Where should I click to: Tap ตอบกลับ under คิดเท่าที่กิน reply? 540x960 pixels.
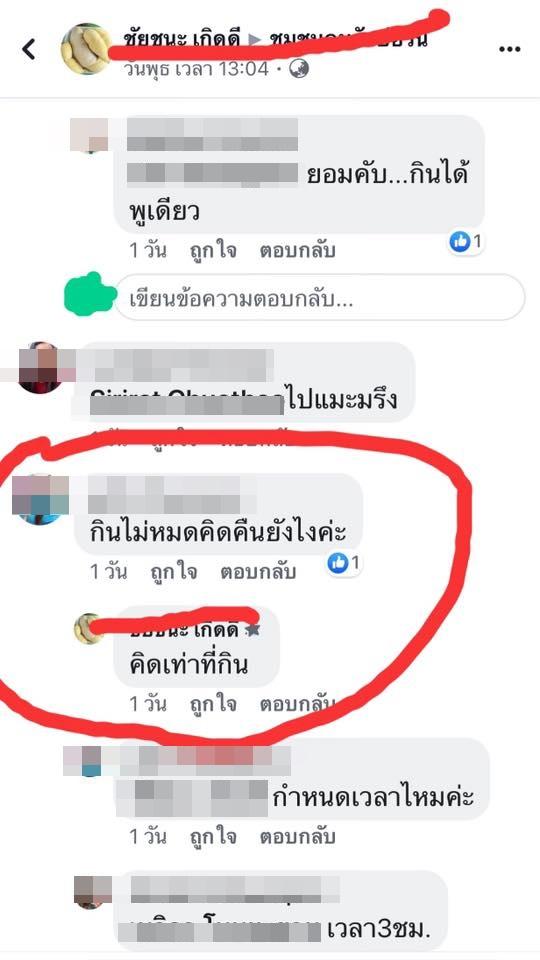tap(298, 704)
